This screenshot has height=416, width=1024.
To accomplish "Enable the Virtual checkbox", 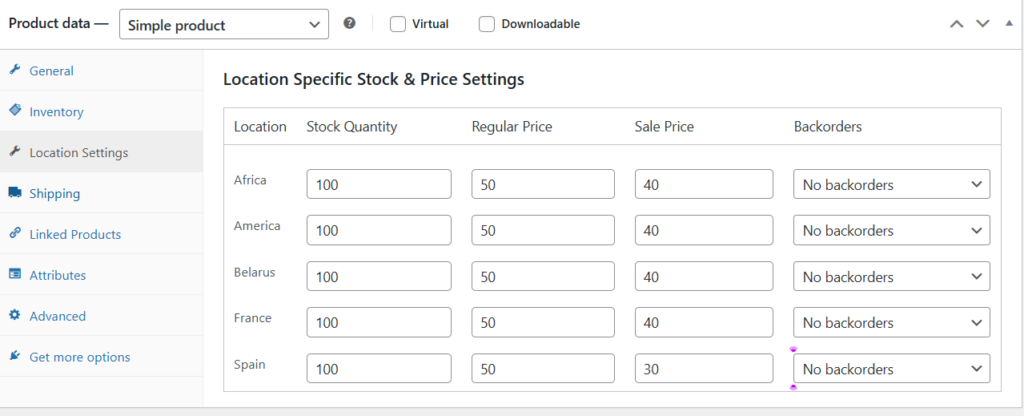I will tap(398, 24).
